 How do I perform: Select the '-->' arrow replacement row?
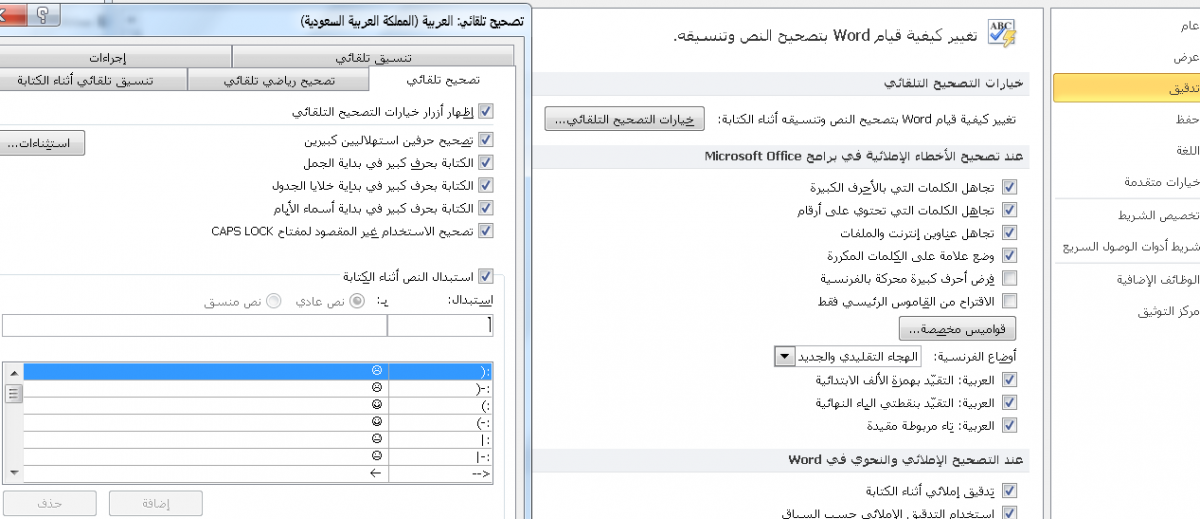point(258,473)
